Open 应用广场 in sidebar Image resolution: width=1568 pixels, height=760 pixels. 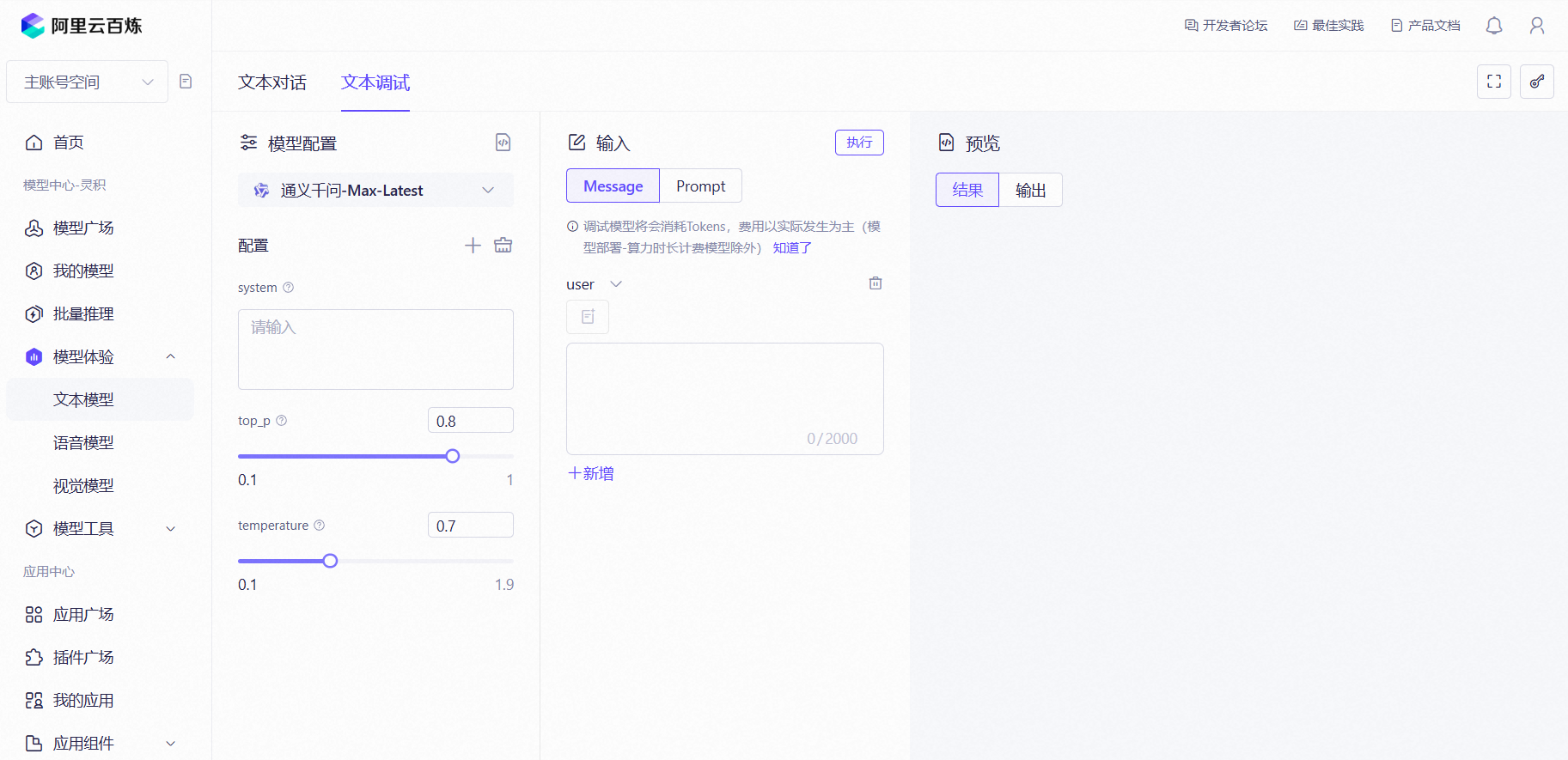point(83,615)
